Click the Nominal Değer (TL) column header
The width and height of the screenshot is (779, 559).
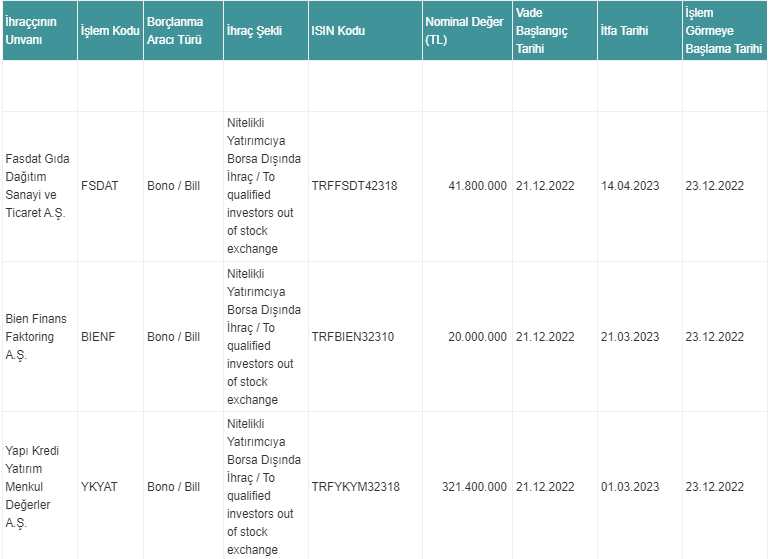pos(467,31)
